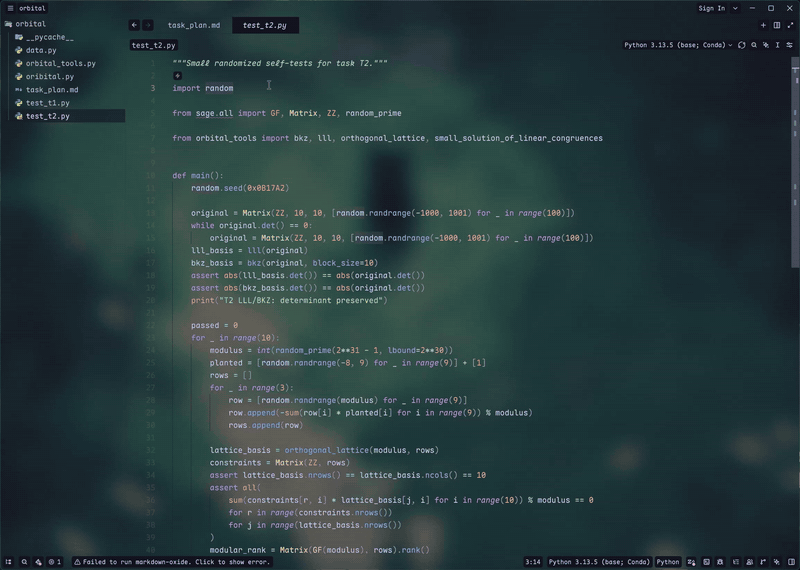Open project search from status bar
Viewport: 800px width, 570px height.
pos(24,562)
